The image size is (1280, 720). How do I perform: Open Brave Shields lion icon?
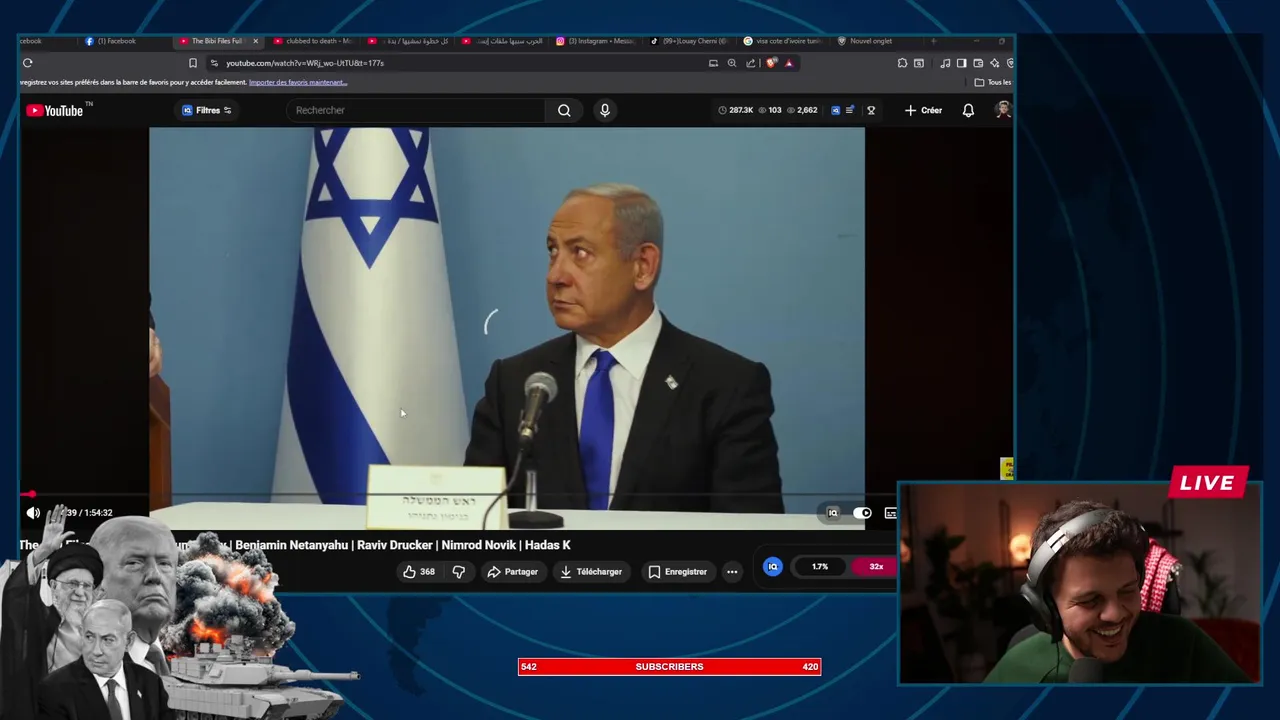[x=771, y=63]
